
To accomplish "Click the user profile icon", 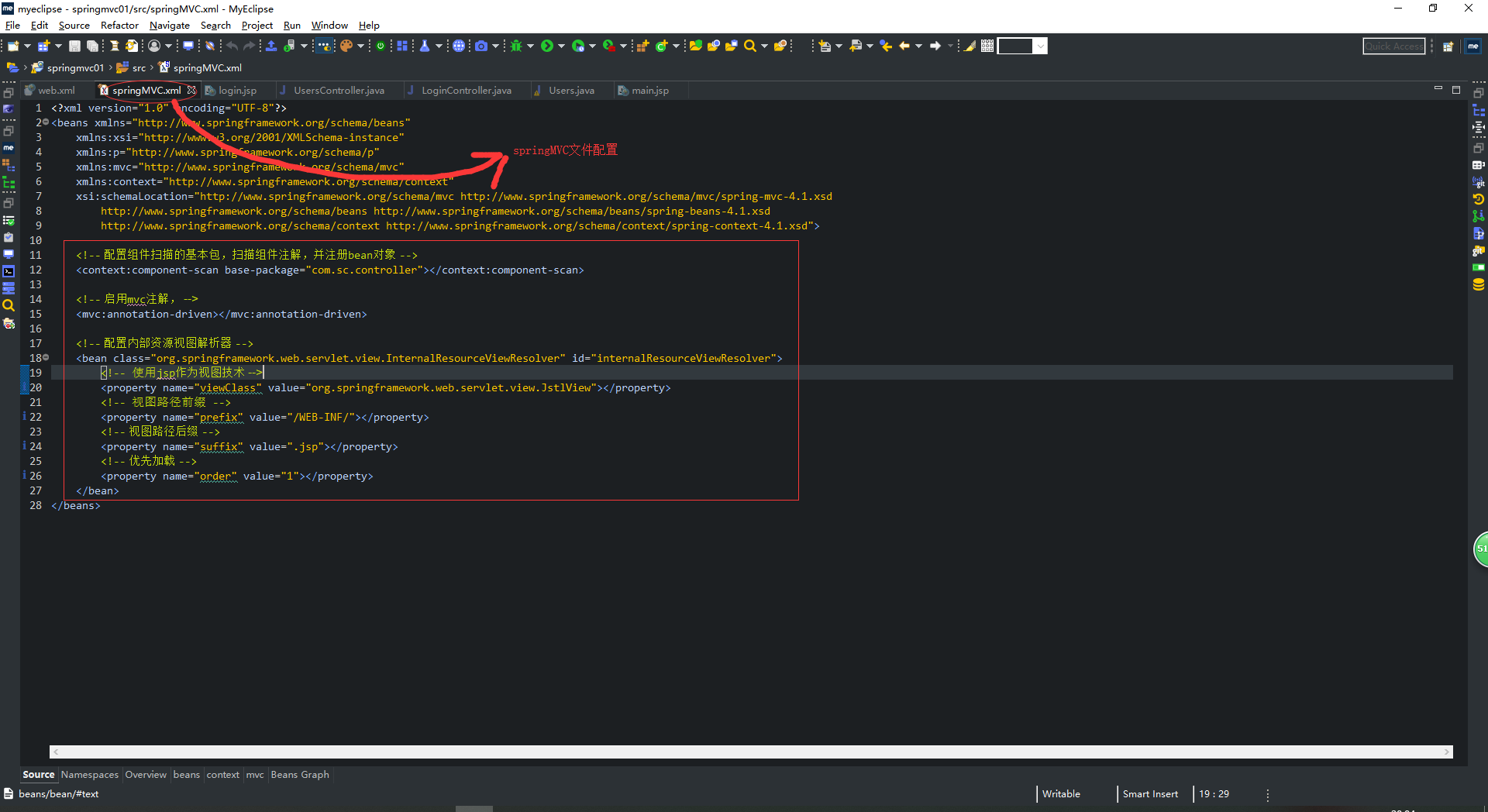I will tap(154, 46).
